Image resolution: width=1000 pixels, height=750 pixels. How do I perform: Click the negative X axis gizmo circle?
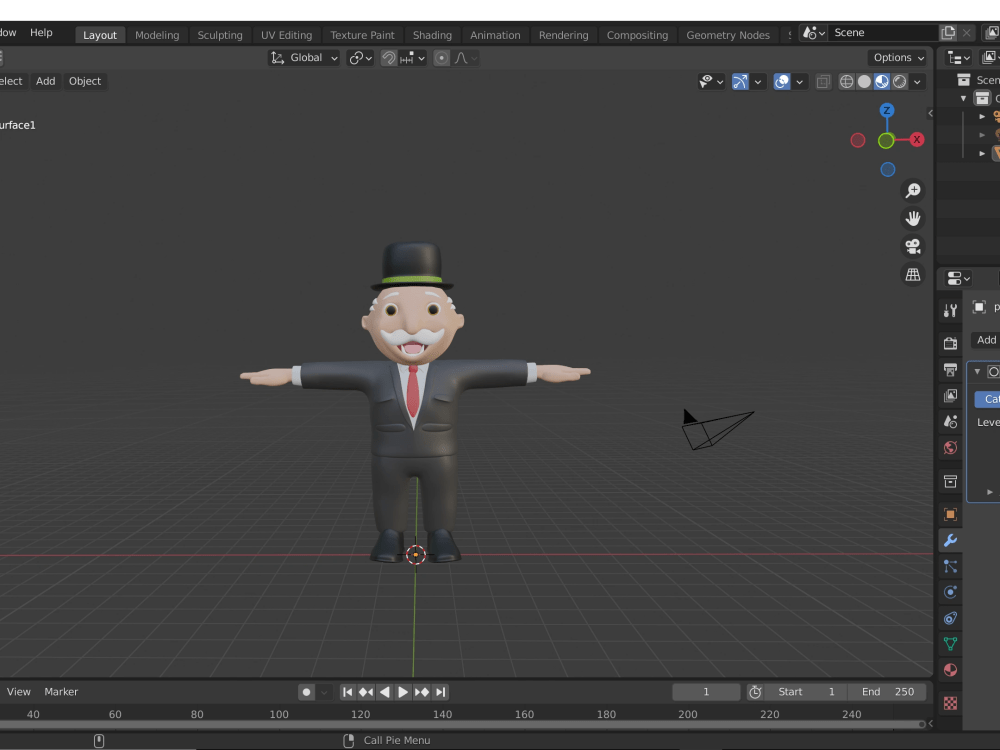(858, 140)
